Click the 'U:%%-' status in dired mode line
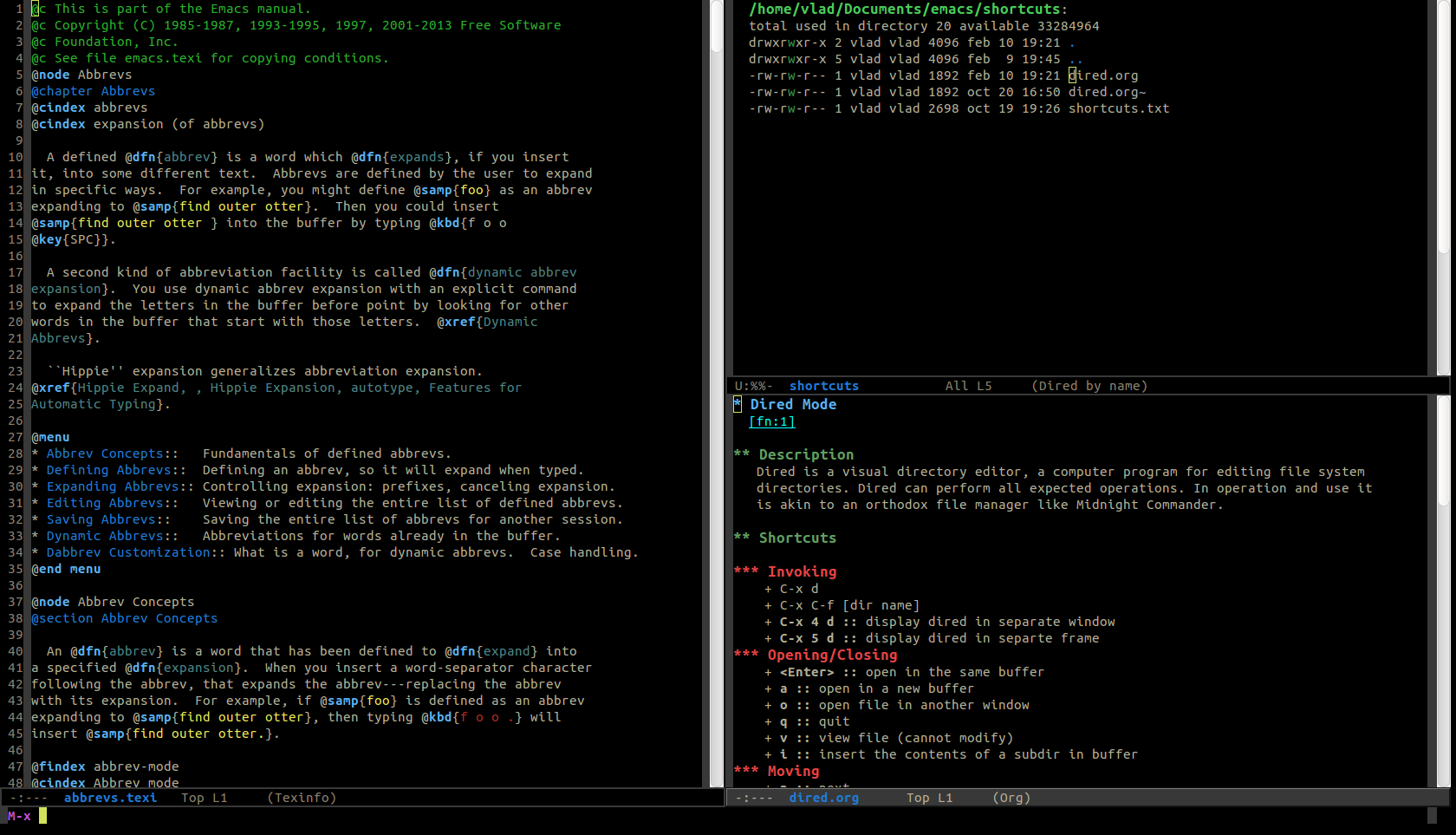 754,386
